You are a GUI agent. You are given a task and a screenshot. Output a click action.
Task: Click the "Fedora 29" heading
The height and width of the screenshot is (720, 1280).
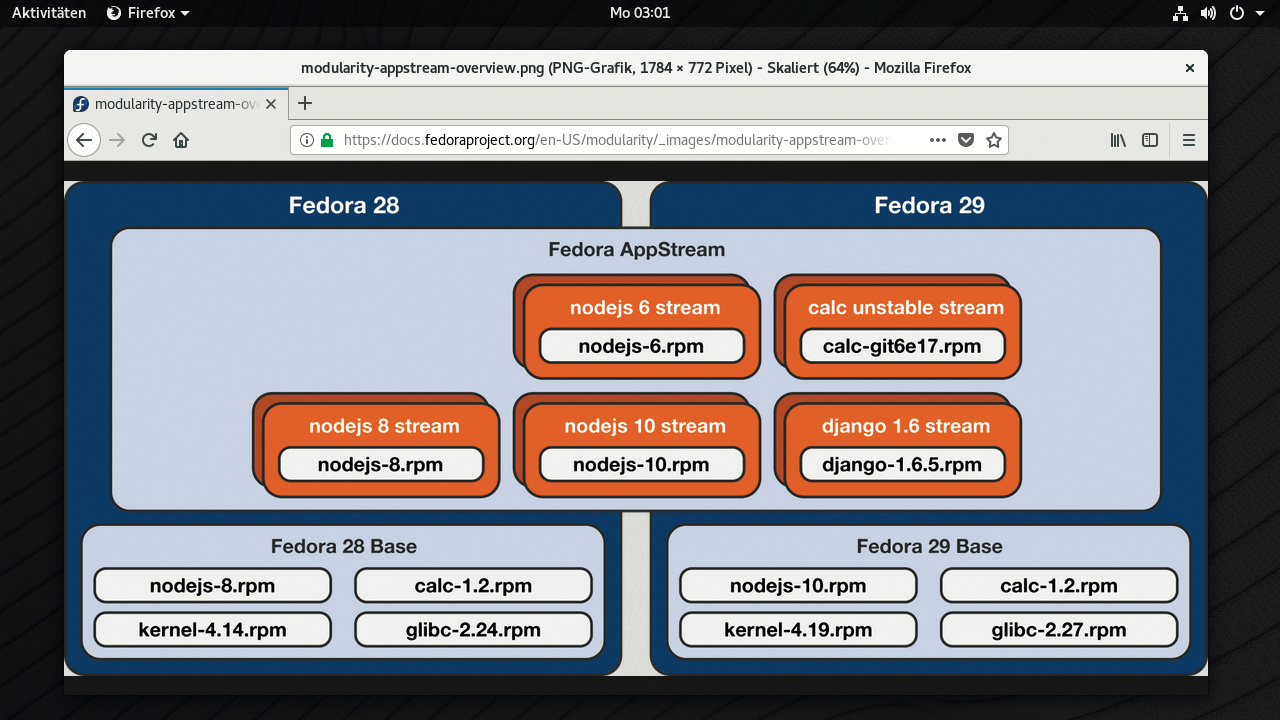click(x=929, y=205)
